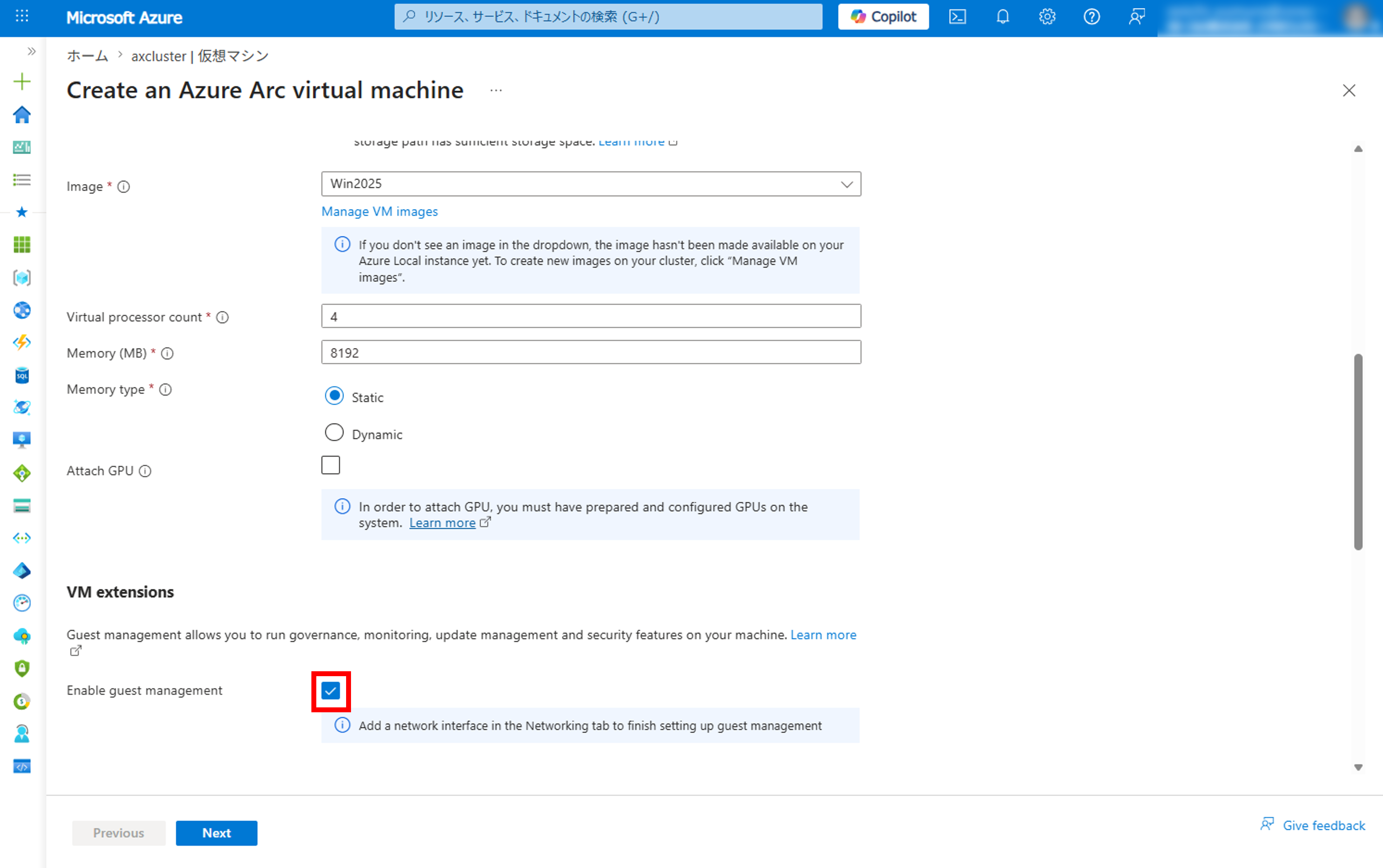Open SQL databases icon in sidebar
Viewport: 1383px width, 868px height.
coord(22,376)
